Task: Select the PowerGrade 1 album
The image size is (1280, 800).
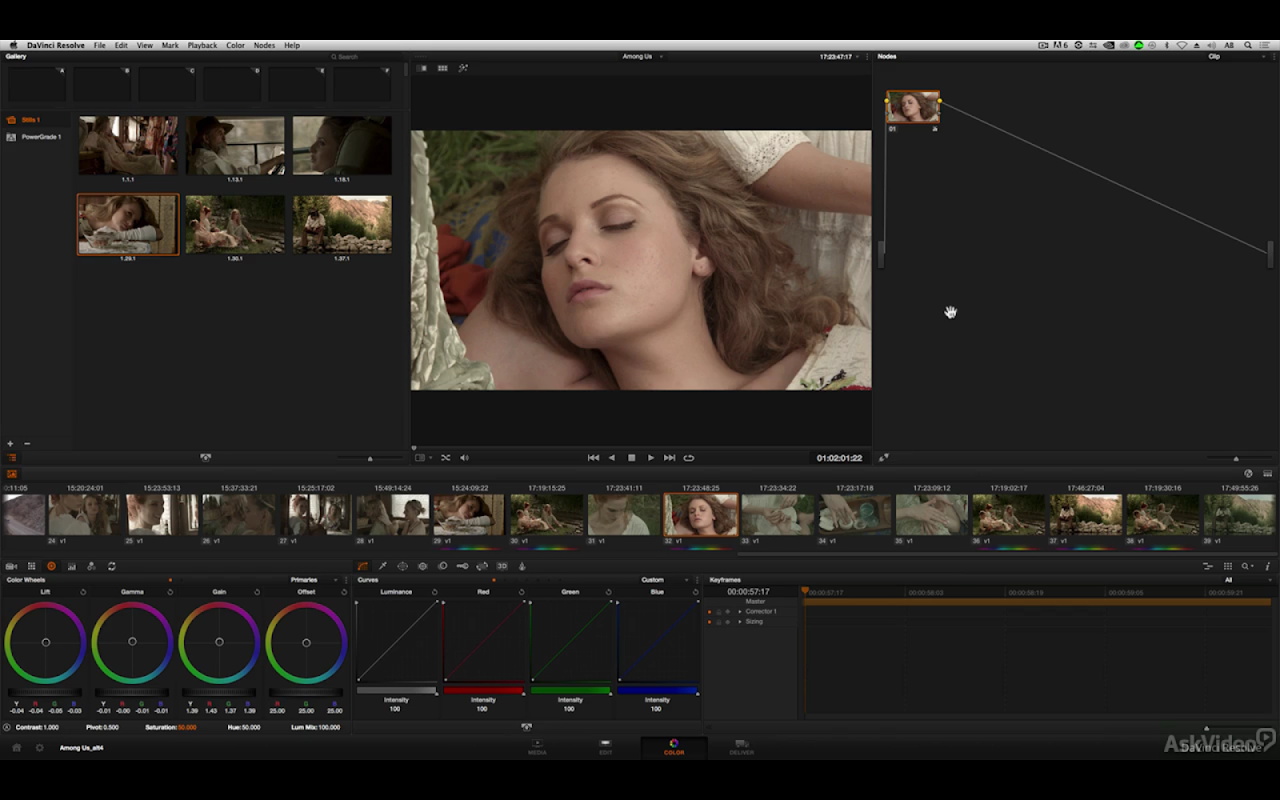Action: [41, 137]
